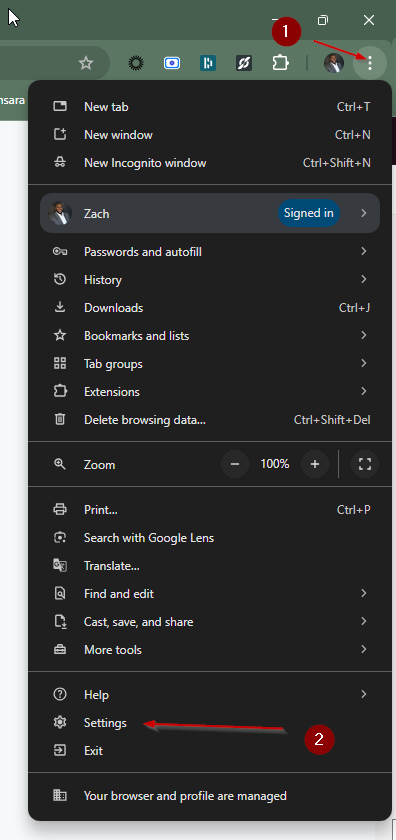Click the profile avatar in the toolbar
The height and width of the screenshot is (840, 396).
[x=334, y=63]
